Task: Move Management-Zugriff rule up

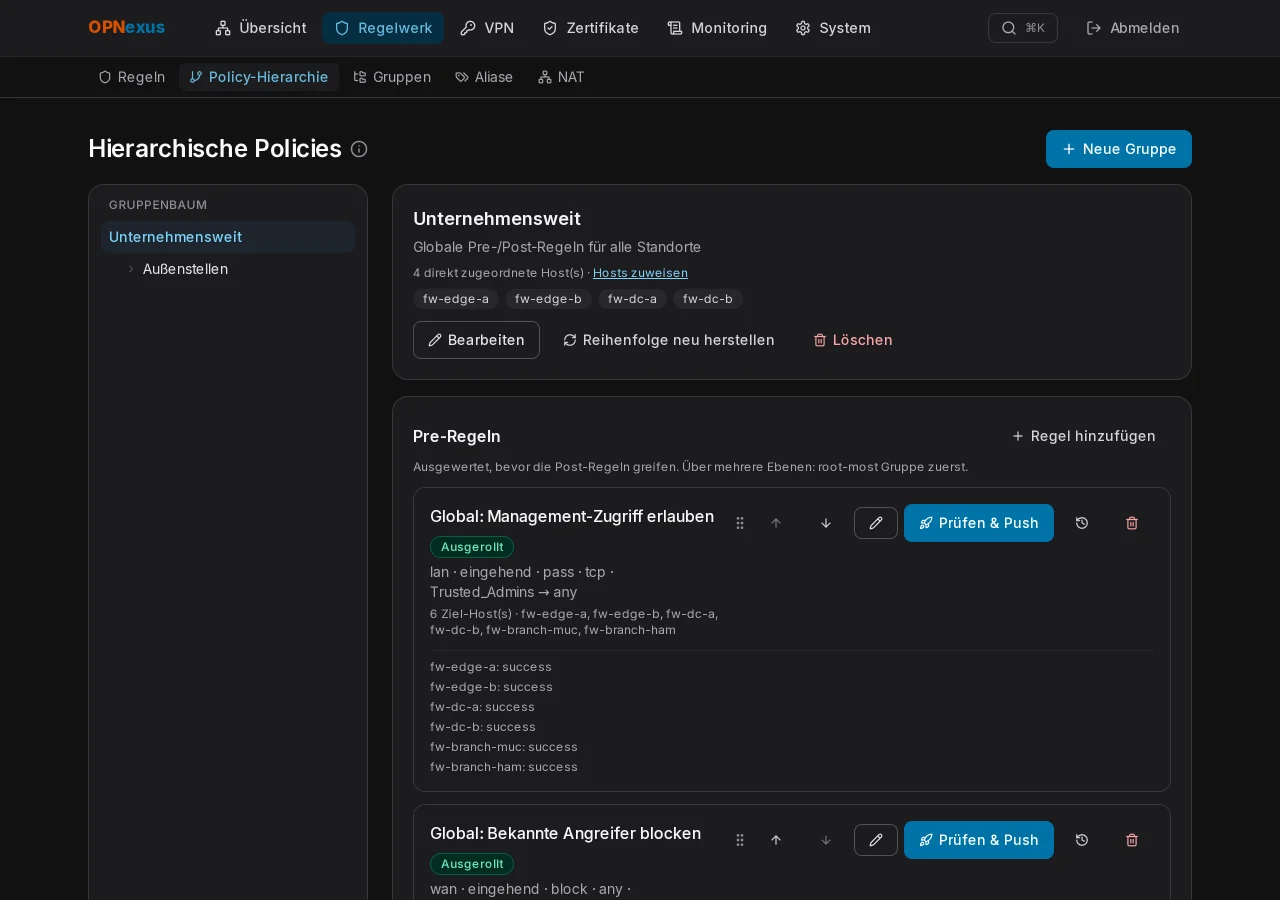Action: tap(776, 523)
